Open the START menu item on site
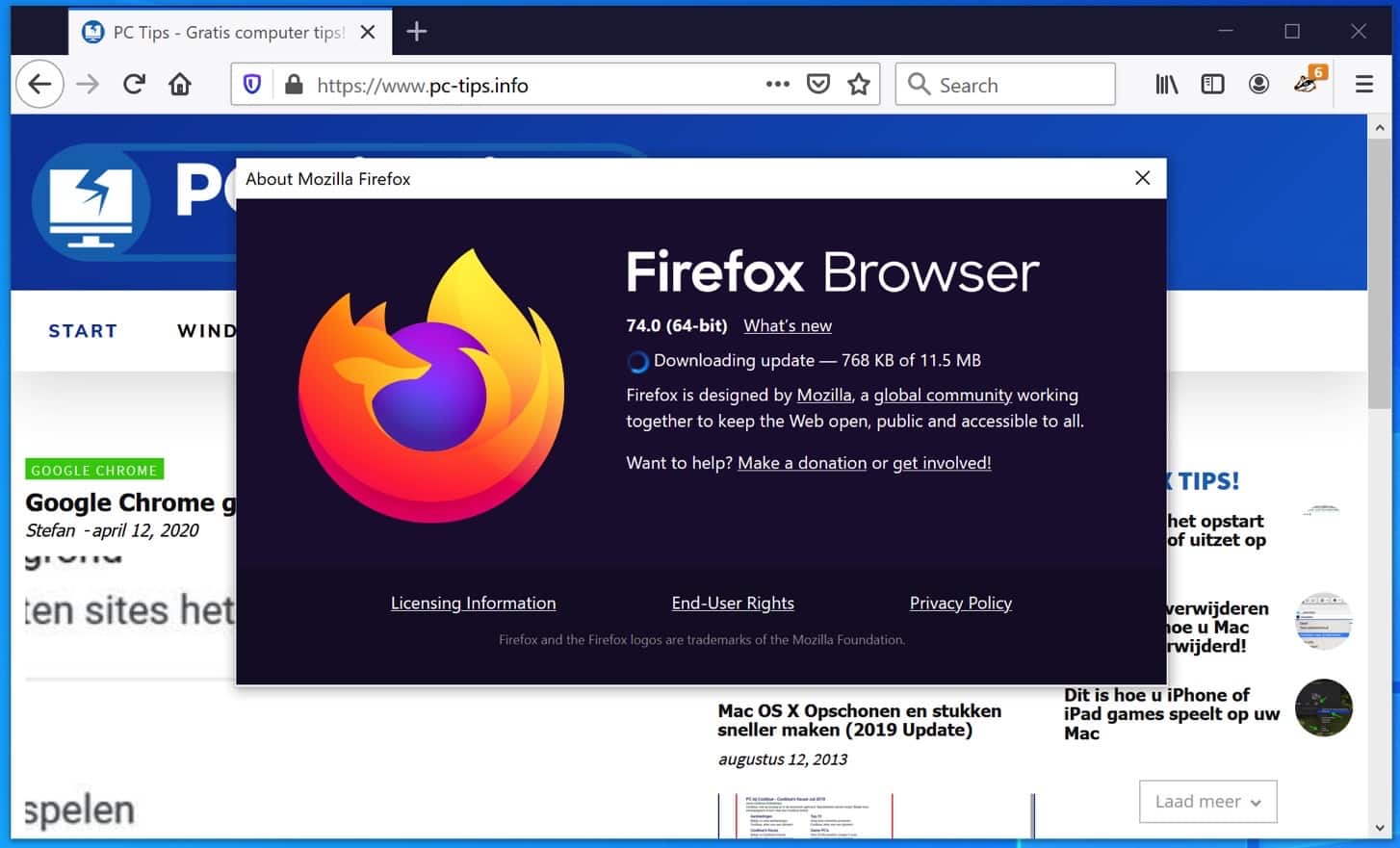Image resolution: width=1400 pixels, height=848 pixels. (83, 331)
